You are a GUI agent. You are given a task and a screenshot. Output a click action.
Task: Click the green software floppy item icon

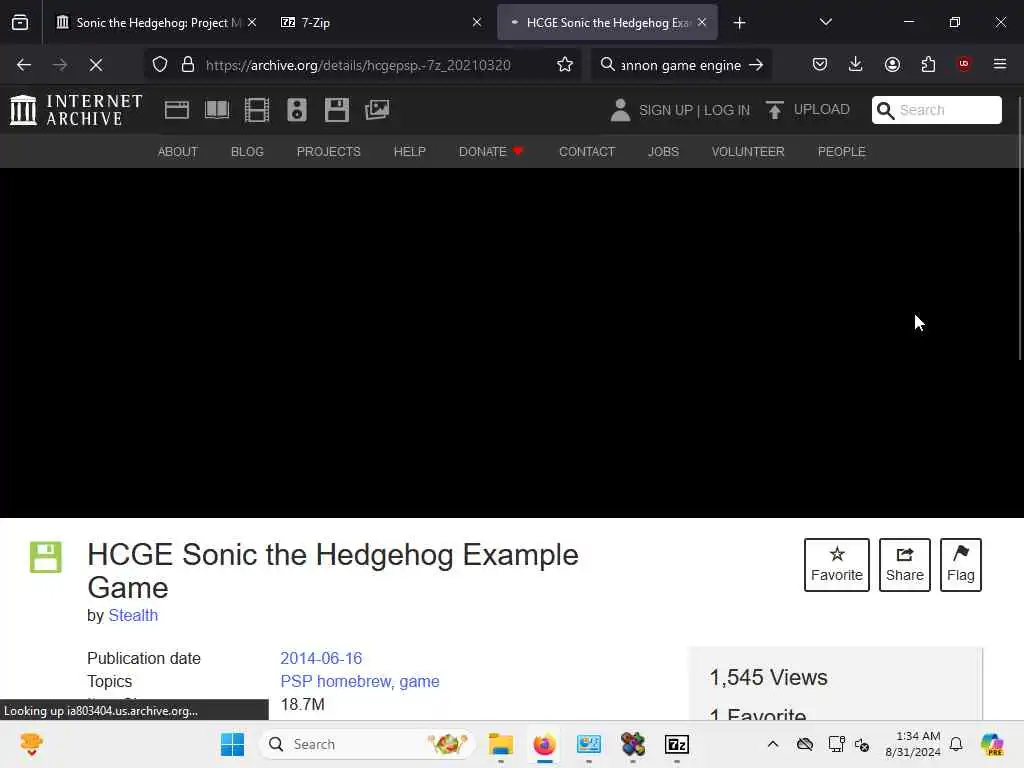pyautogui.click(x=46, y=557)
